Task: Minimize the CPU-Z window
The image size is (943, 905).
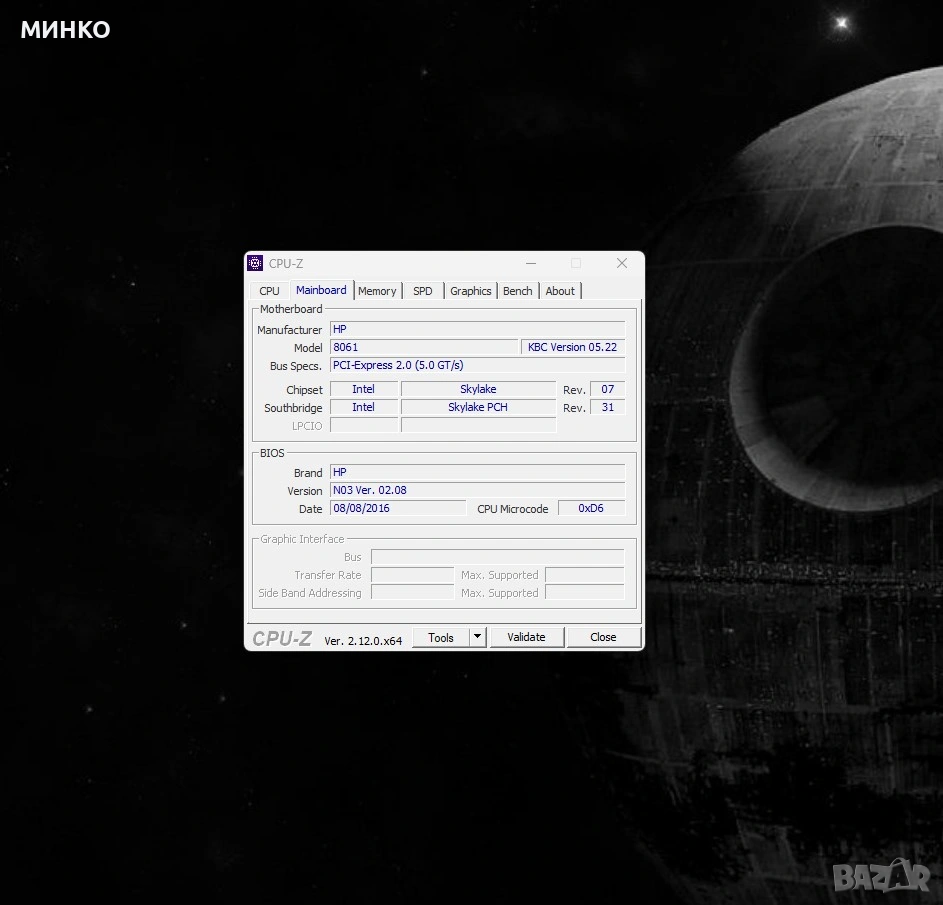Action: click(x=531, y=263)
